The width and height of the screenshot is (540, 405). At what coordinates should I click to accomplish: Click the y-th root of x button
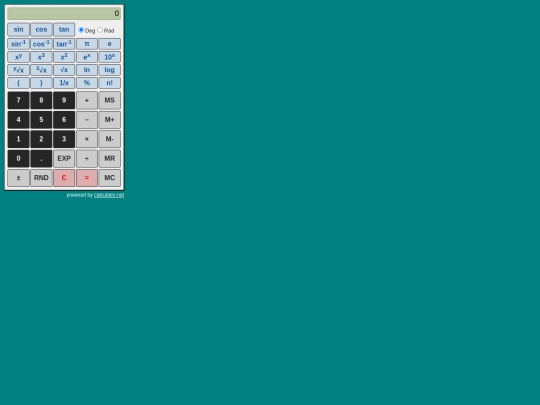(18, 70)
